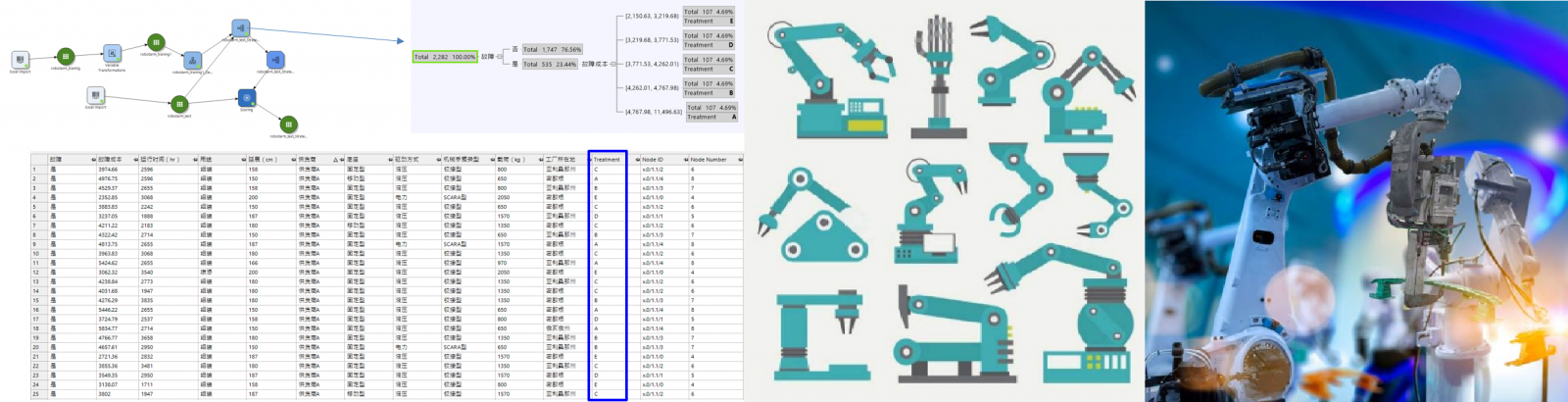Viewport: 1568px width, 402px height.
Task: Click the Treatment A leaf node
Action: tap(710, 112)
